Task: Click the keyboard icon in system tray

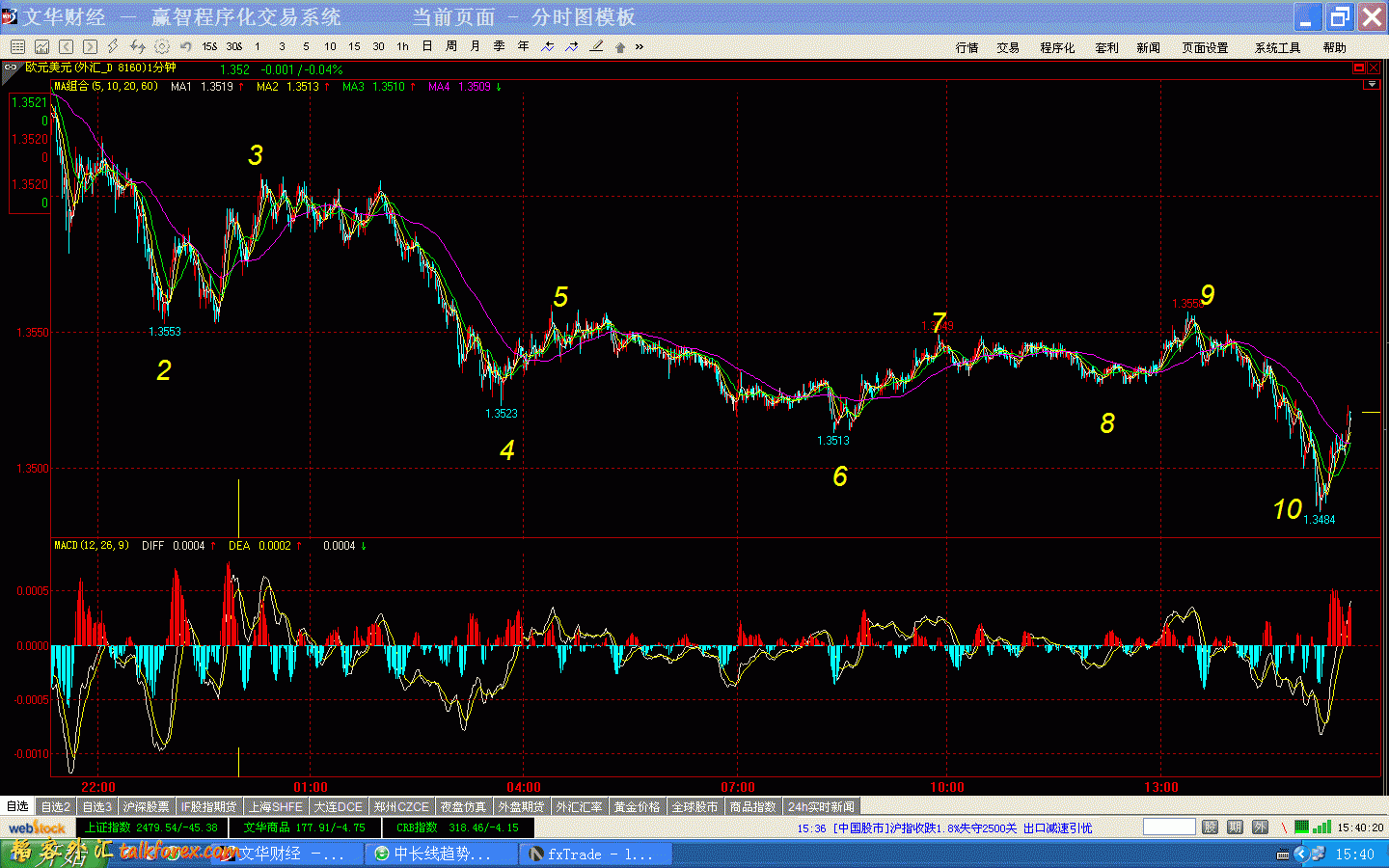Action: (1282, 854)
